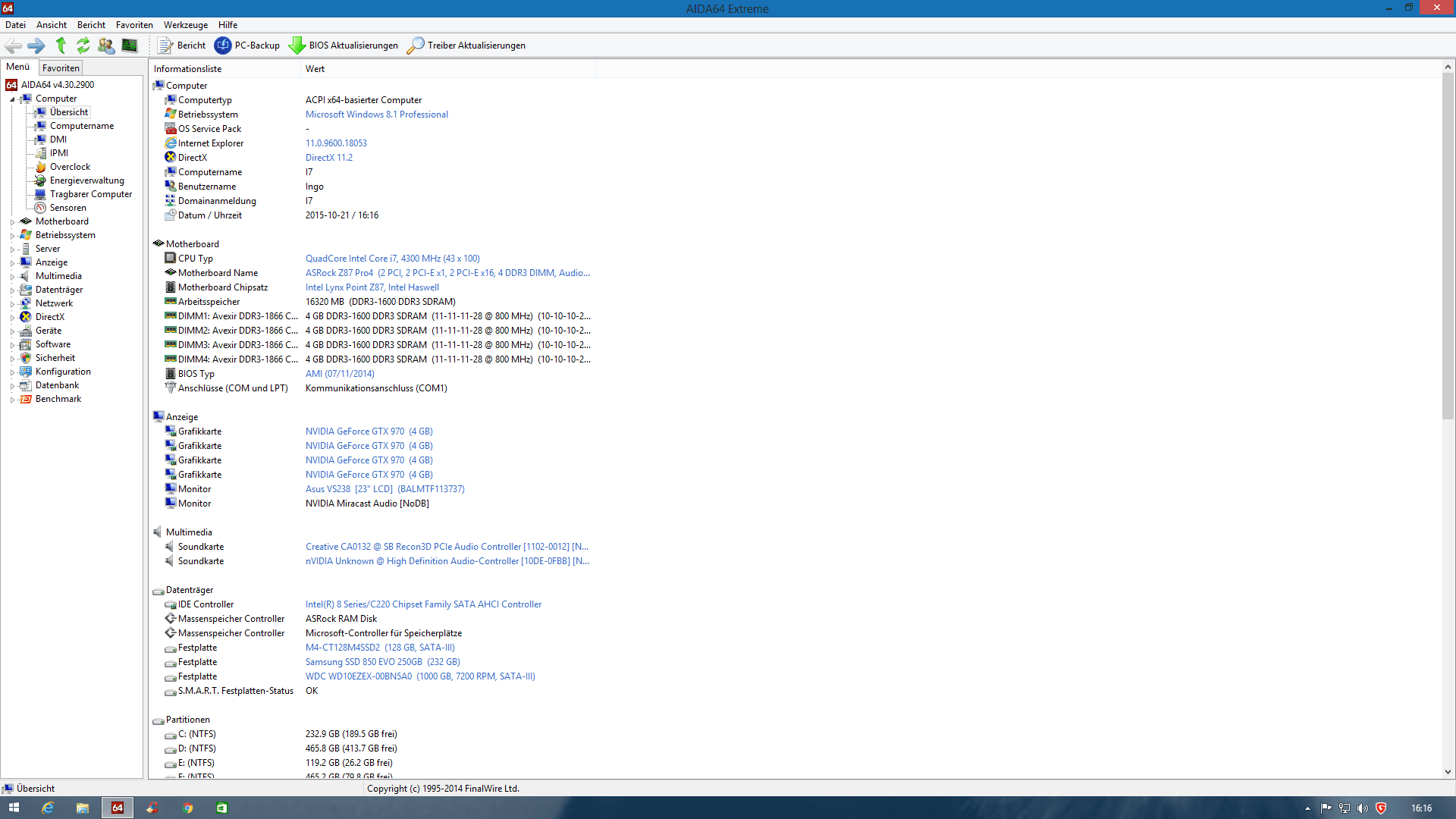Open the Werkzeuge menu

click(x=186, y=25)
